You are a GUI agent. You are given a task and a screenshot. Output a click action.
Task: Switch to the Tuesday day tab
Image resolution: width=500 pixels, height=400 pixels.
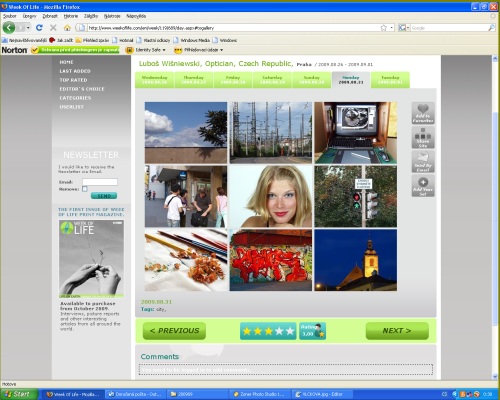coord(390,80)
